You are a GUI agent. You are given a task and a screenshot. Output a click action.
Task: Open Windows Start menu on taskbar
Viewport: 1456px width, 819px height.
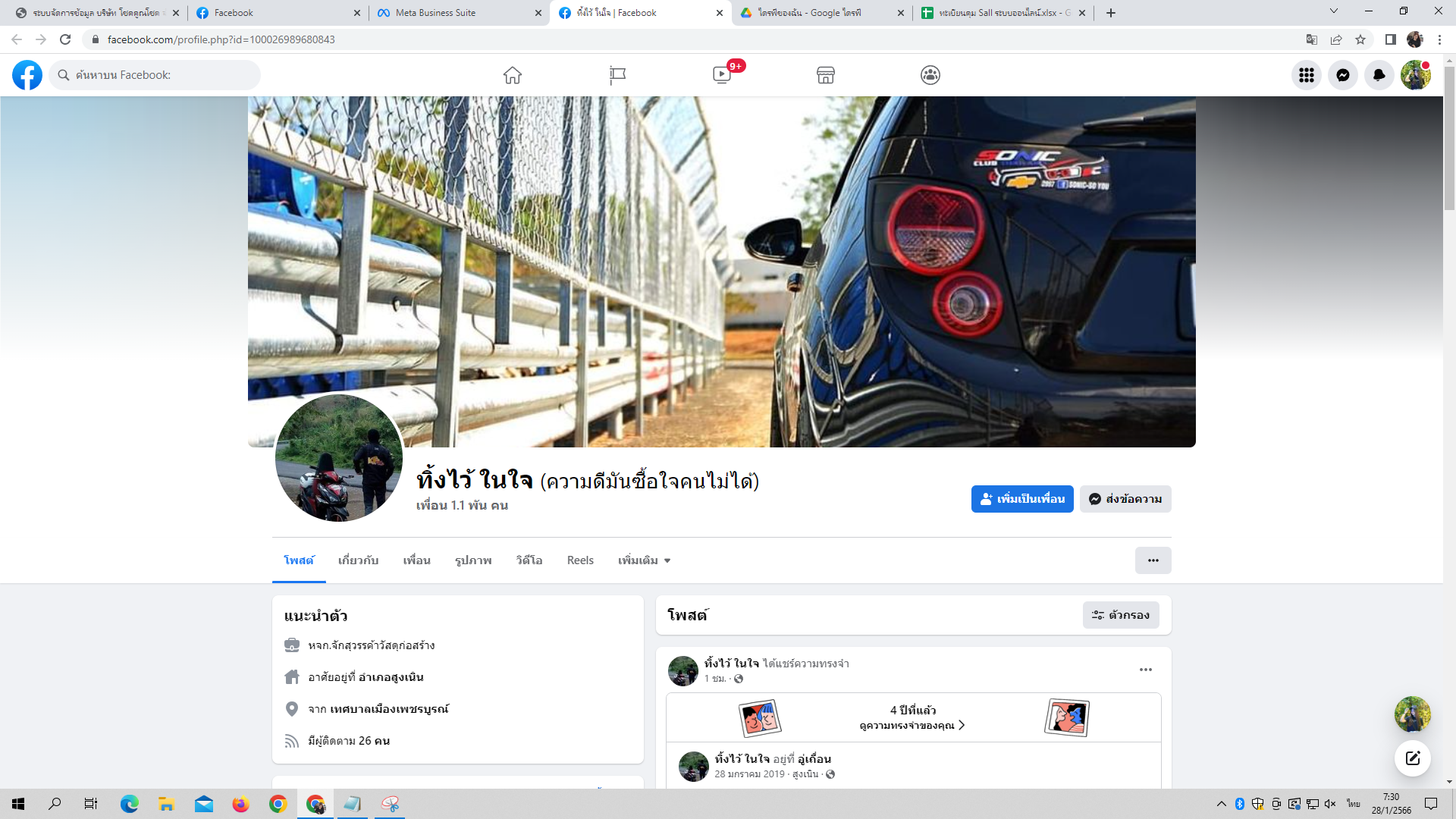(x=18, y=804)
